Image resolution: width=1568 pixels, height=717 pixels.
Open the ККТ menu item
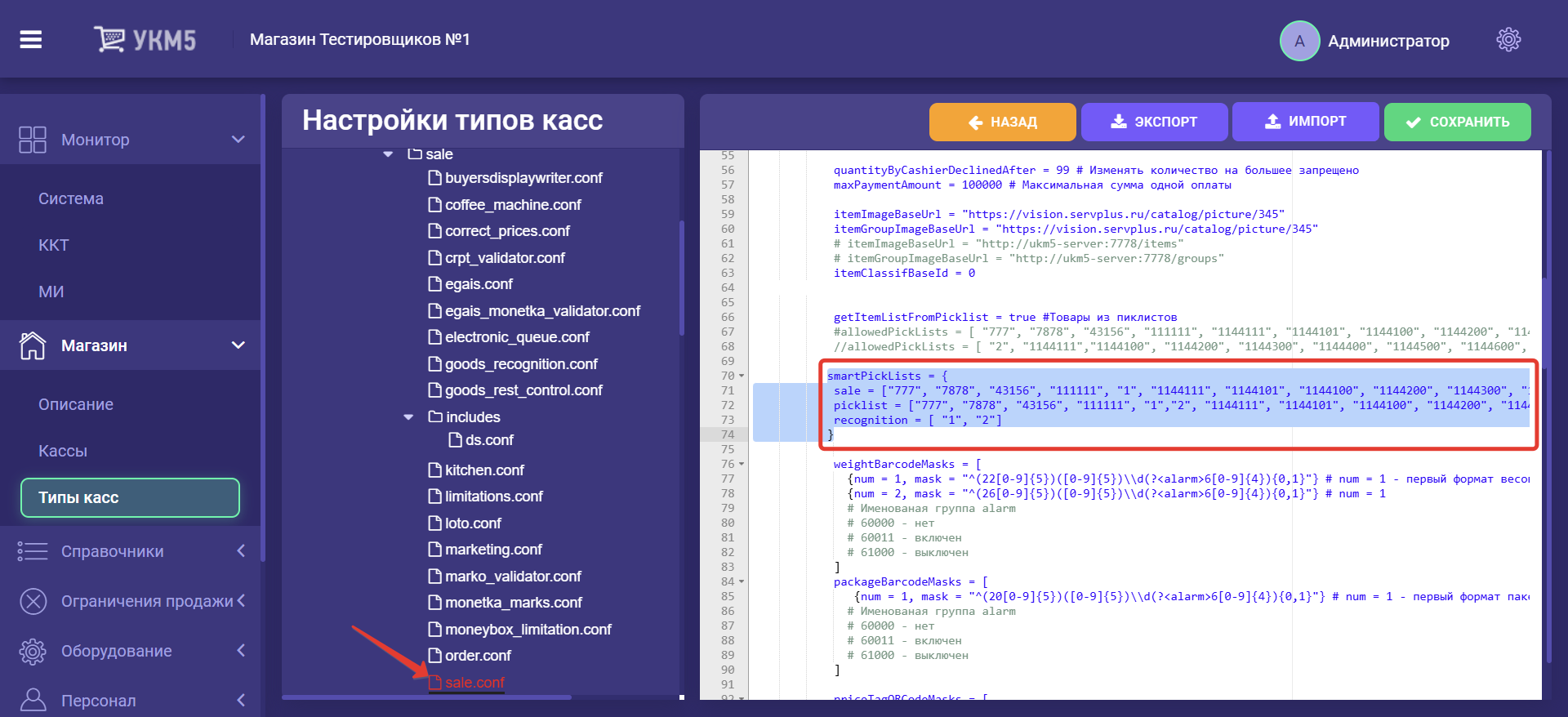click(x=54, y=245)
